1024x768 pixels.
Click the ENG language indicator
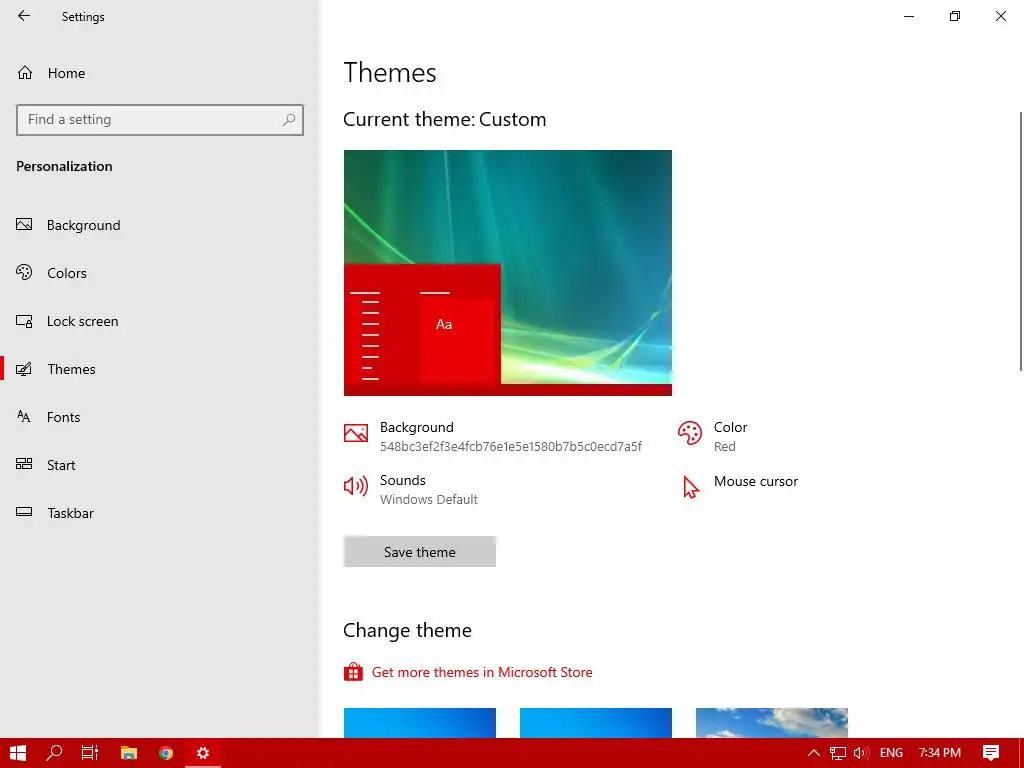pyautogui.click(x=891, y=753)
